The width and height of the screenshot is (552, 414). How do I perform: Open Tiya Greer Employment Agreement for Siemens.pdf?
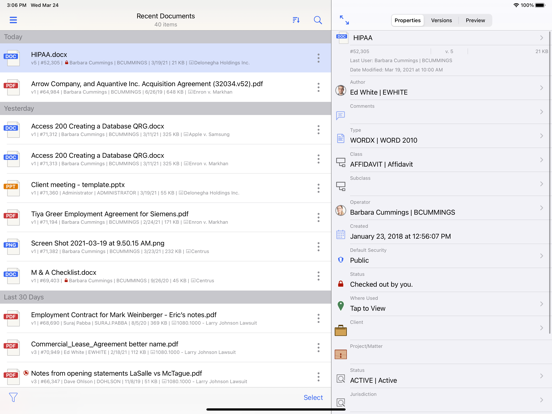(165, 217)
